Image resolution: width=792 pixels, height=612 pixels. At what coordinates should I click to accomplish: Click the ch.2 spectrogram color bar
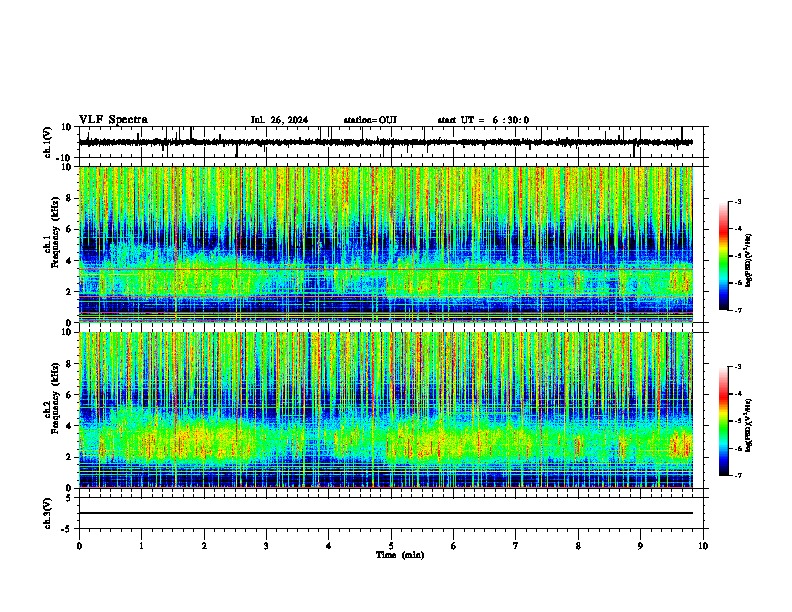click(724, 421)
